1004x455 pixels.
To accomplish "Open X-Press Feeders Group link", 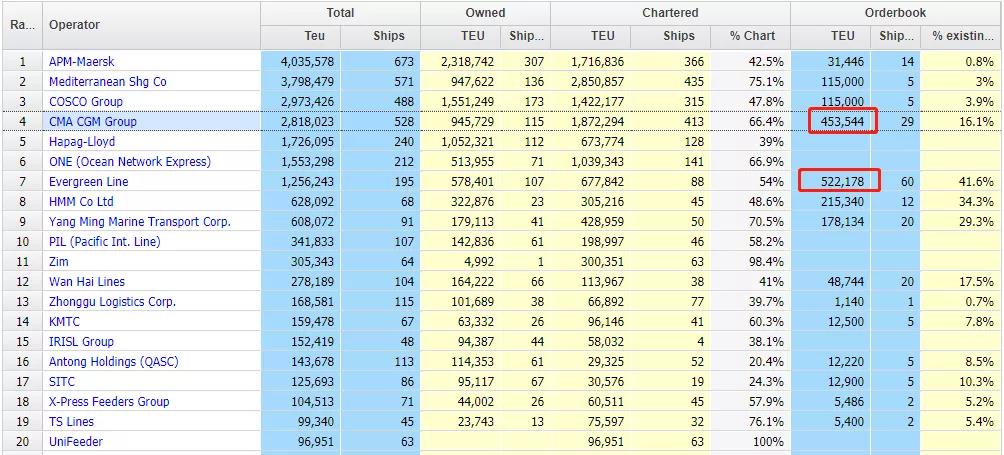I will coord(109,401).
